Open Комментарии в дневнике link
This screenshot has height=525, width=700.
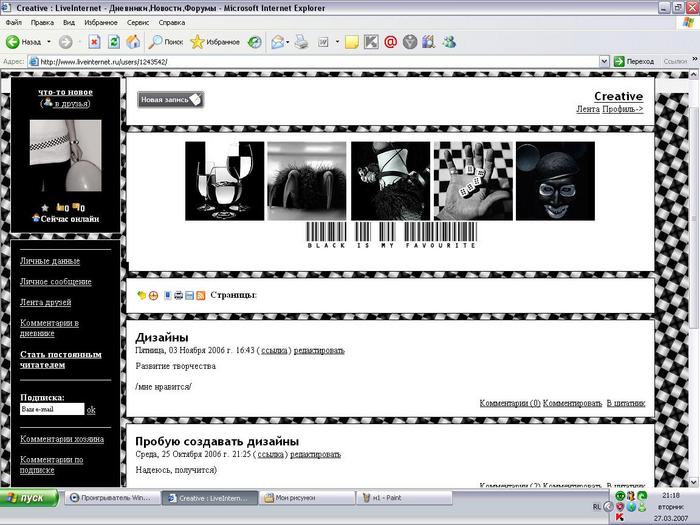pyautogui.click(x=50, y=328)
